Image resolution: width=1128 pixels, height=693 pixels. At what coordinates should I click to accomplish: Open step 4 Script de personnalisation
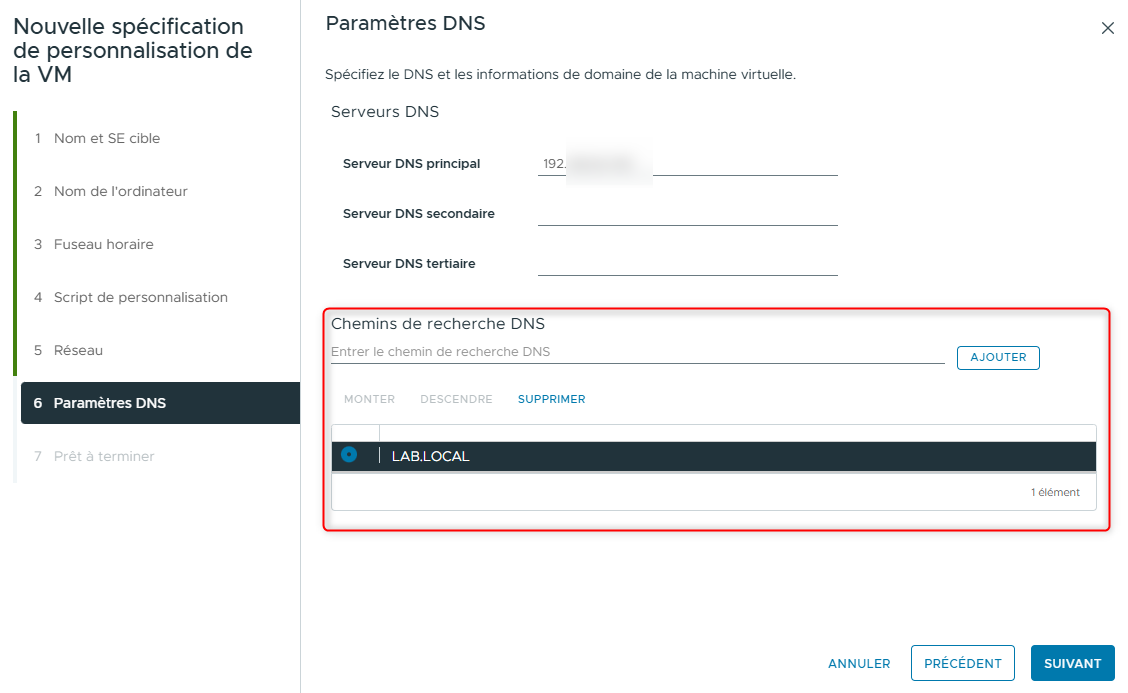tap(141, 297)
